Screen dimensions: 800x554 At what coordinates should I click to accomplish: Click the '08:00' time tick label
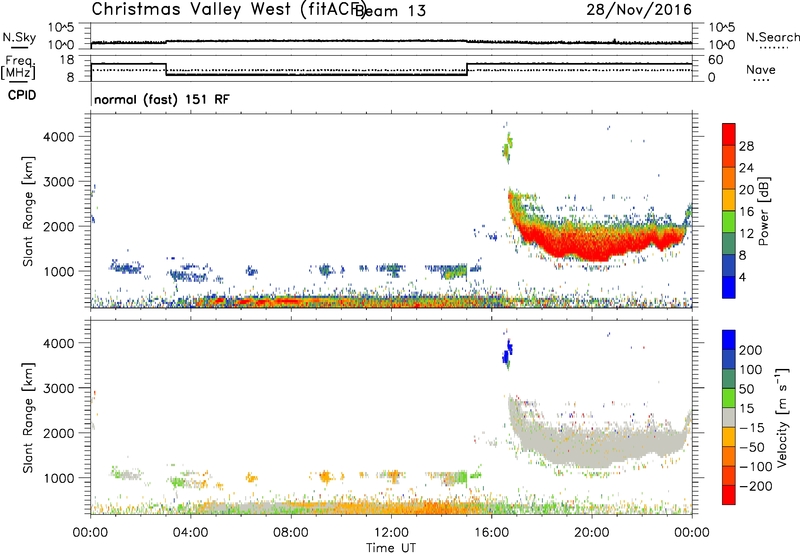click(x=291, y=533)
